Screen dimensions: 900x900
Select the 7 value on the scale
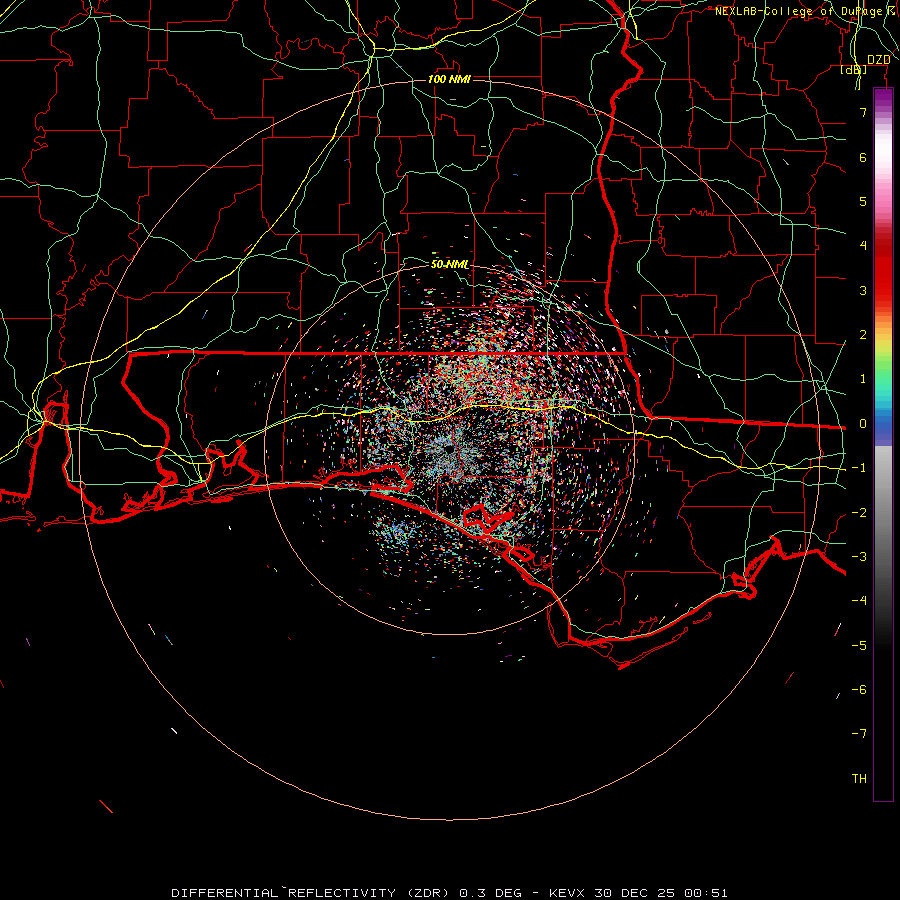(863, 112)
